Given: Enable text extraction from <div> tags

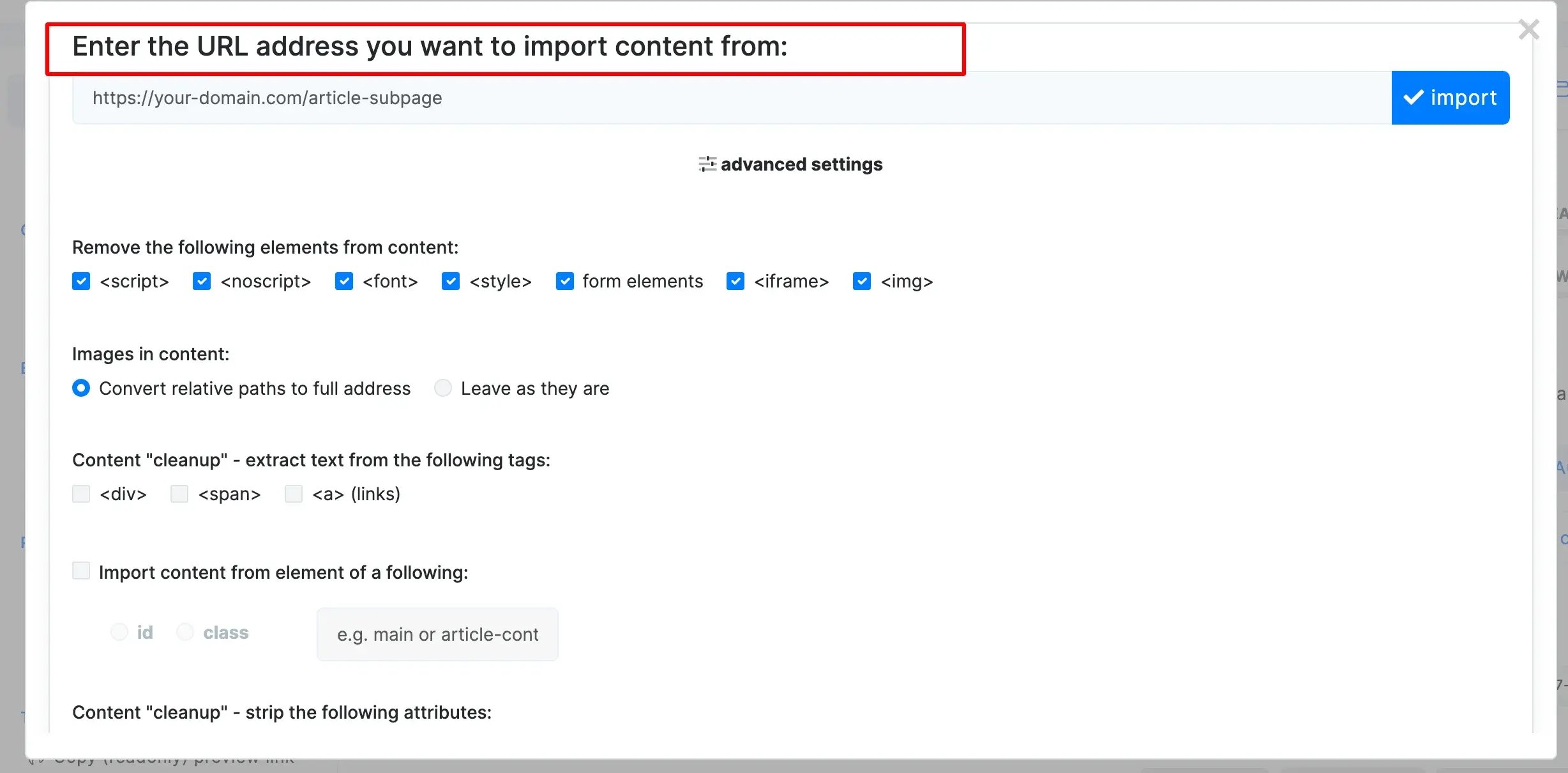Looking at the screenshot, I should click(x=81, y=494).
